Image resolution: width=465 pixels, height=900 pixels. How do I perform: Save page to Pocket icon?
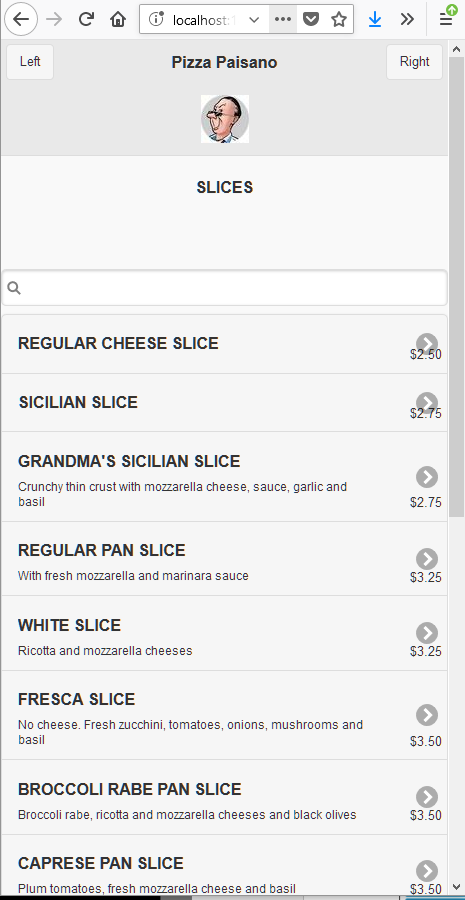[311, 20]
